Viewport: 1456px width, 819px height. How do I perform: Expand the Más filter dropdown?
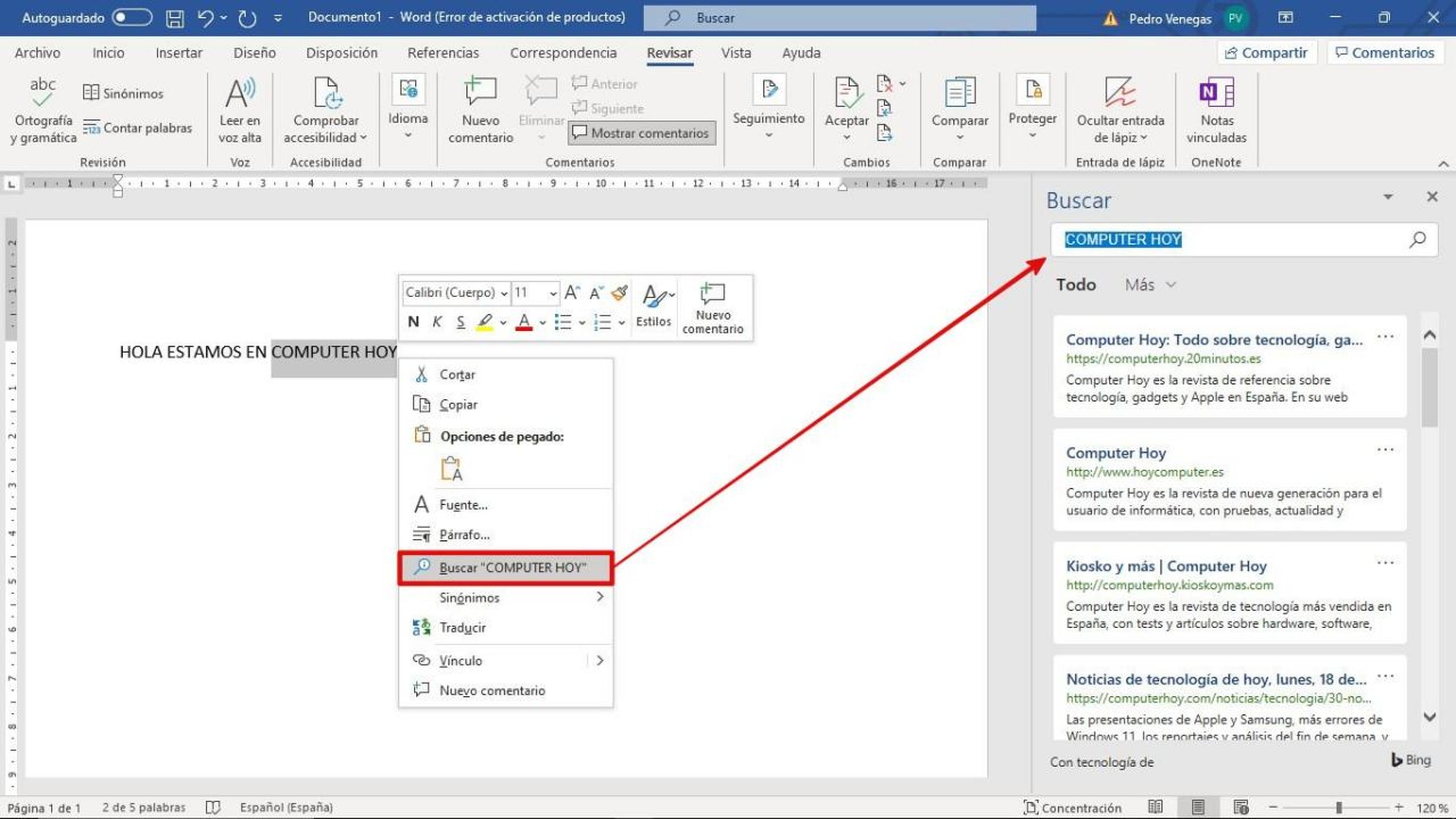point(1150,284)
